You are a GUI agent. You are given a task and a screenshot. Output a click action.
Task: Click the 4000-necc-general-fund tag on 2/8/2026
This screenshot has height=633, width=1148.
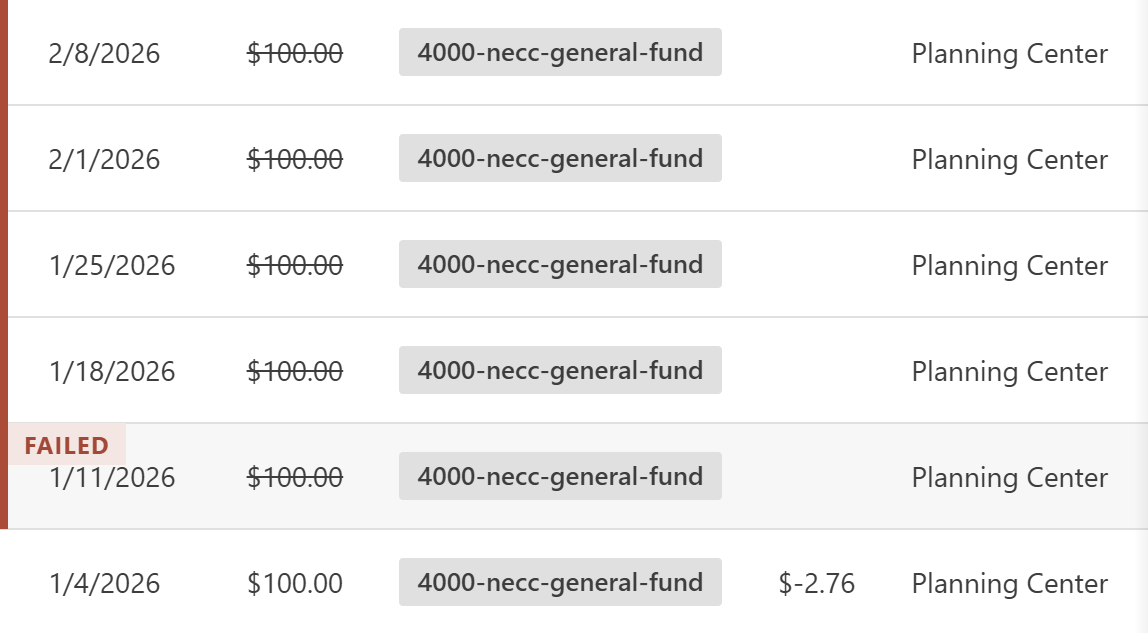pyautogui.click(x=560, y=53)
